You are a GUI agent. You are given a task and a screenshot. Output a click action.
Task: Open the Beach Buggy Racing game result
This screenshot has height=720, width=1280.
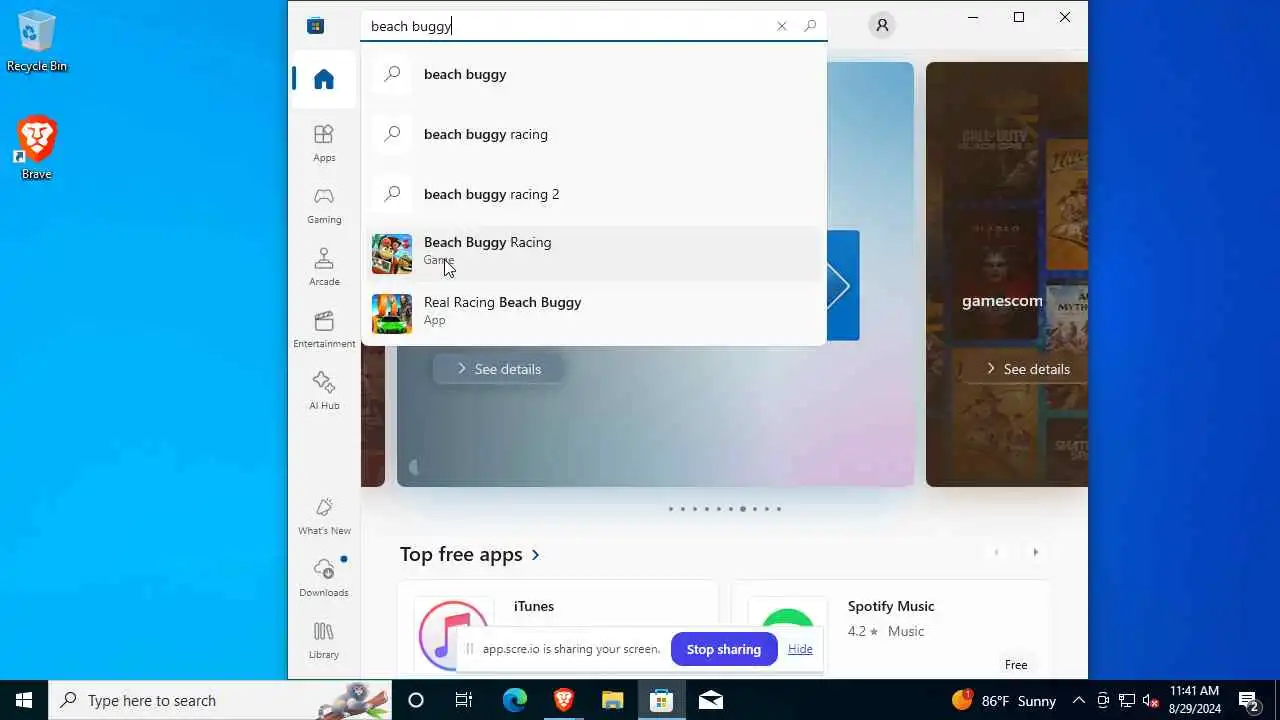[594, 254]
